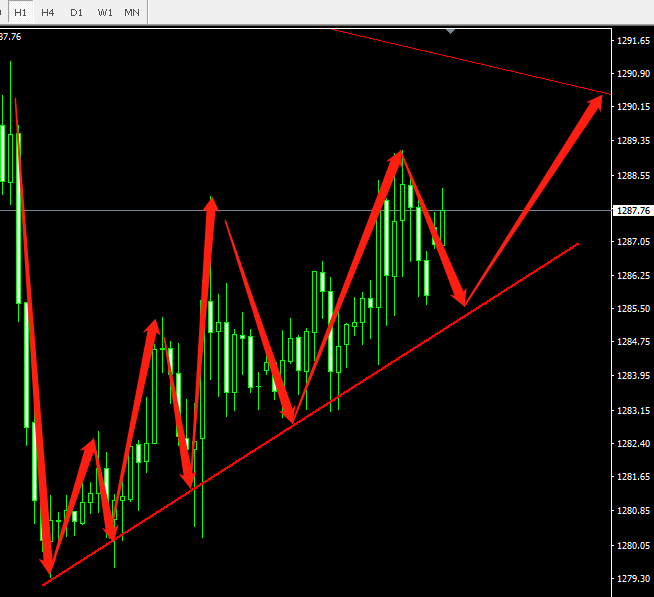Click the 1280.05 price scale value
Image resolution: width=654 pixels, height=597 pixels.
[633, 546]
